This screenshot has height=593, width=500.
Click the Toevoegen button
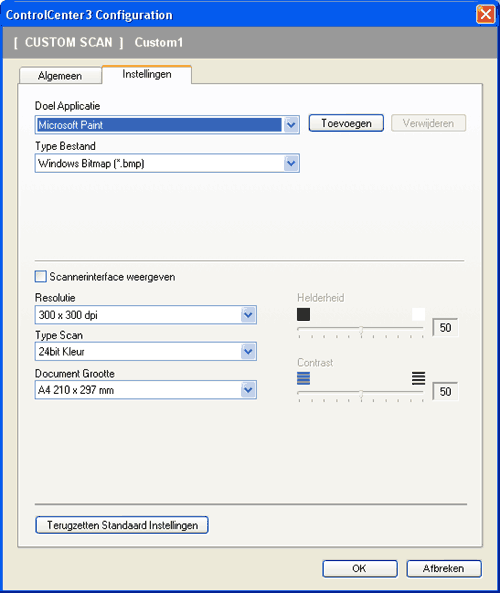(x=346, y=123)
